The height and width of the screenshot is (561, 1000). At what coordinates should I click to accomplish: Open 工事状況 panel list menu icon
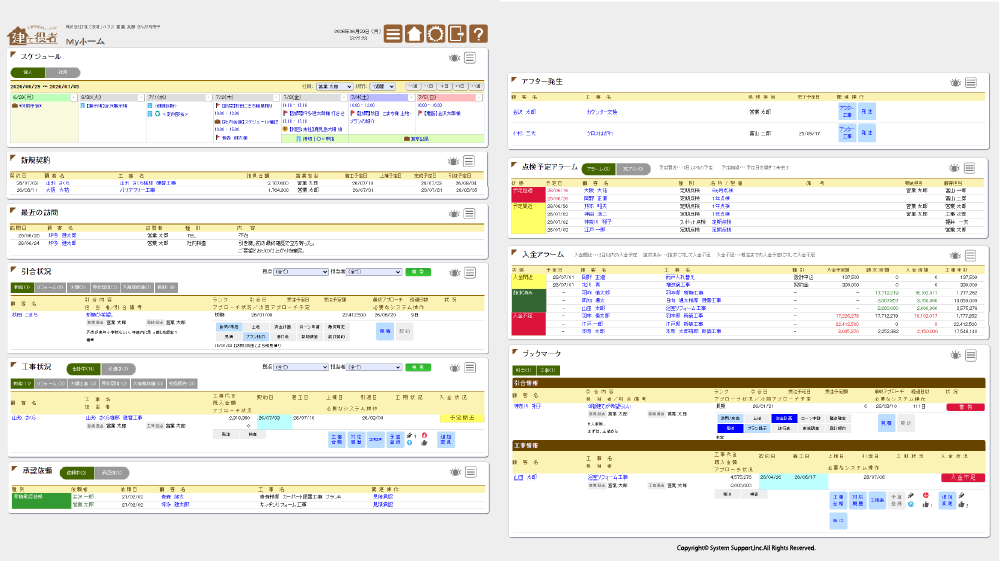[x=470, y=368]
